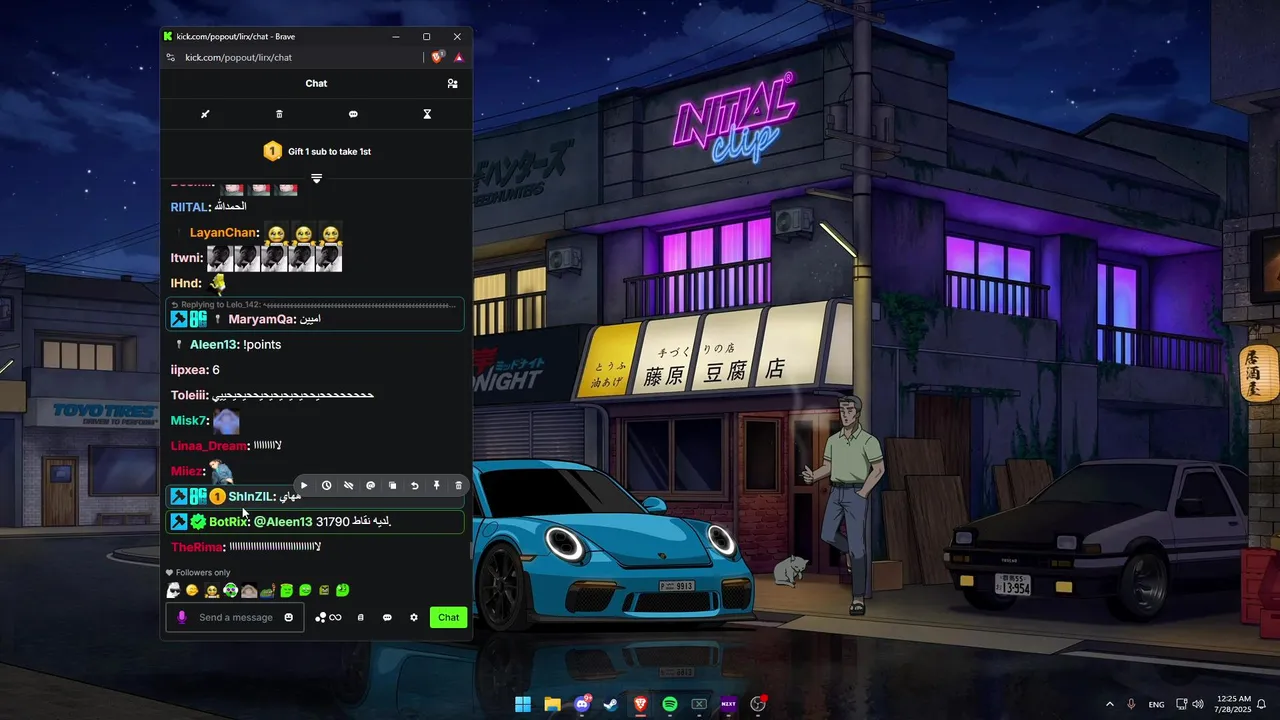Open File Explorer from taskbar
The image size is (1280, 720).
[552, 704]
